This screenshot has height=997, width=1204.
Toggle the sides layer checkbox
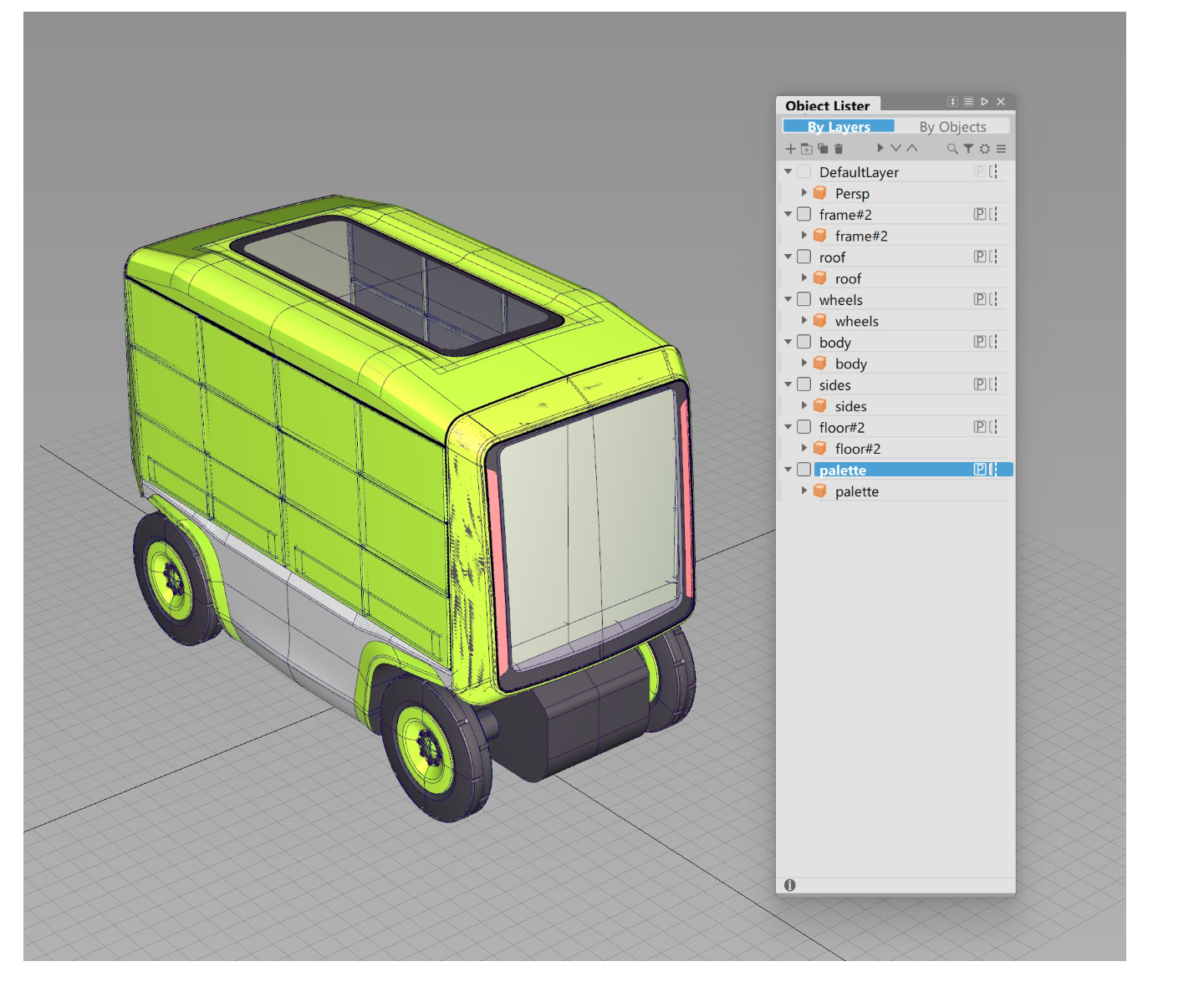pyautogui.click(x=804, y=384)
